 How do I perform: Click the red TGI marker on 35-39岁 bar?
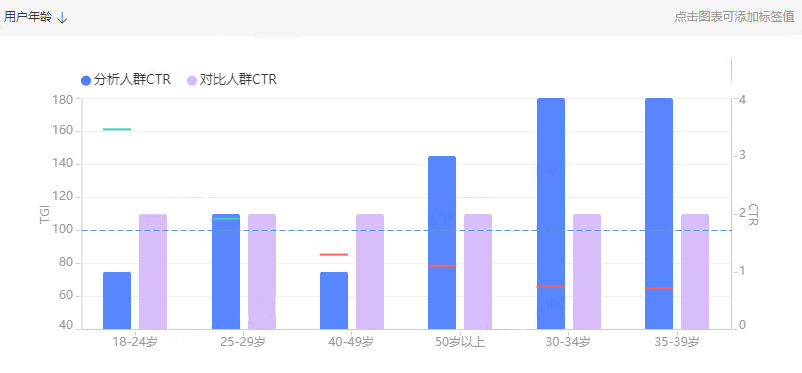click(659, 288)
